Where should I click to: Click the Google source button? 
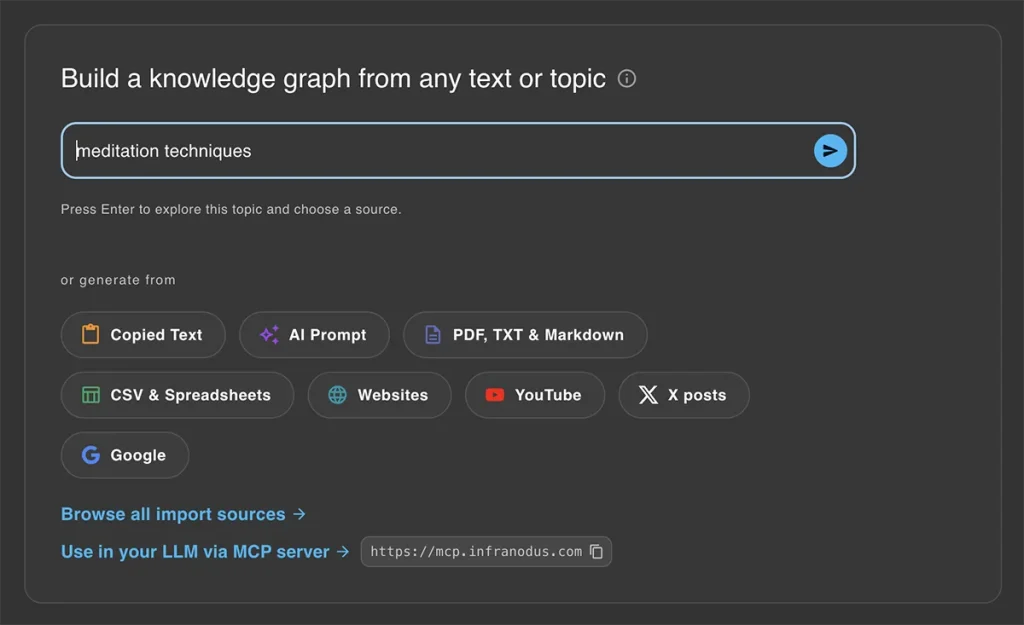coord(125,455)
